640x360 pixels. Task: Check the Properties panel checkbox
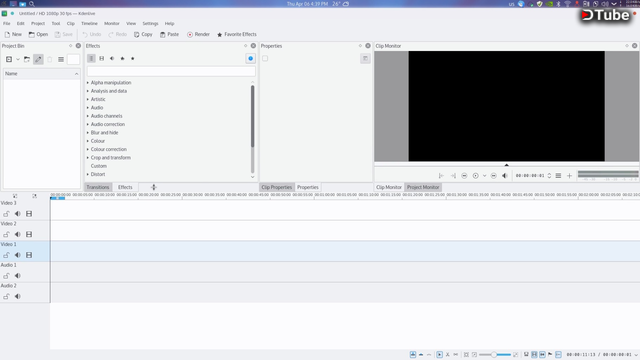point(265,58)
